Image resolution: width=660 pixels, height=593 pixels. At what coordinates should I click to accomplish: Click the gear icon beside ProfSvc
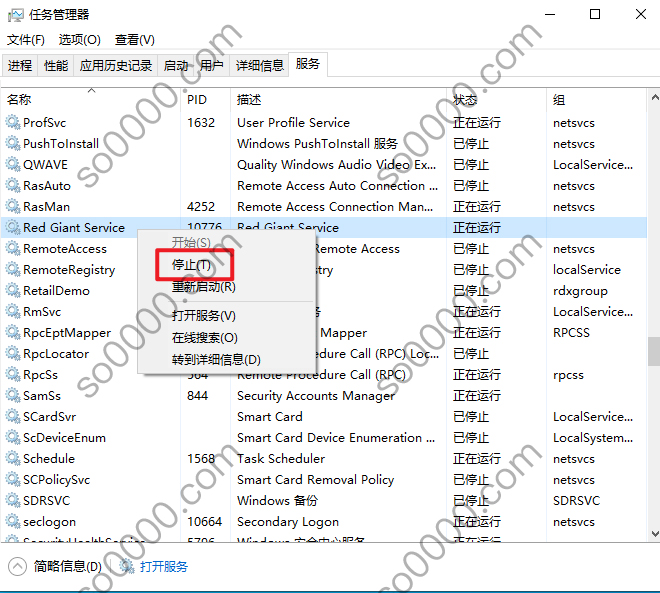(13, 122)
